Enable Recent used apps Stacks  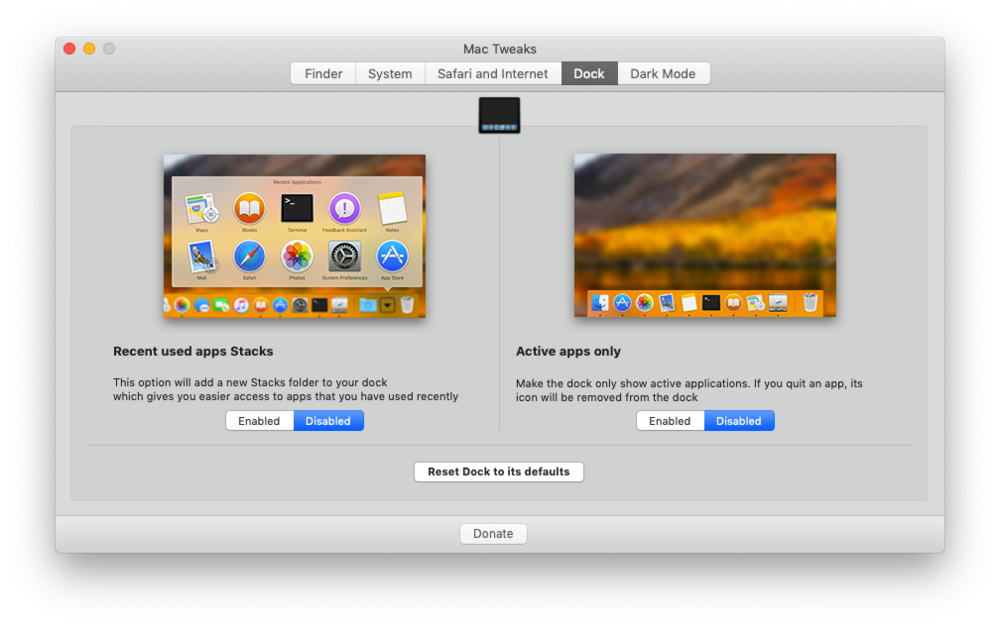tap(259, 421)
